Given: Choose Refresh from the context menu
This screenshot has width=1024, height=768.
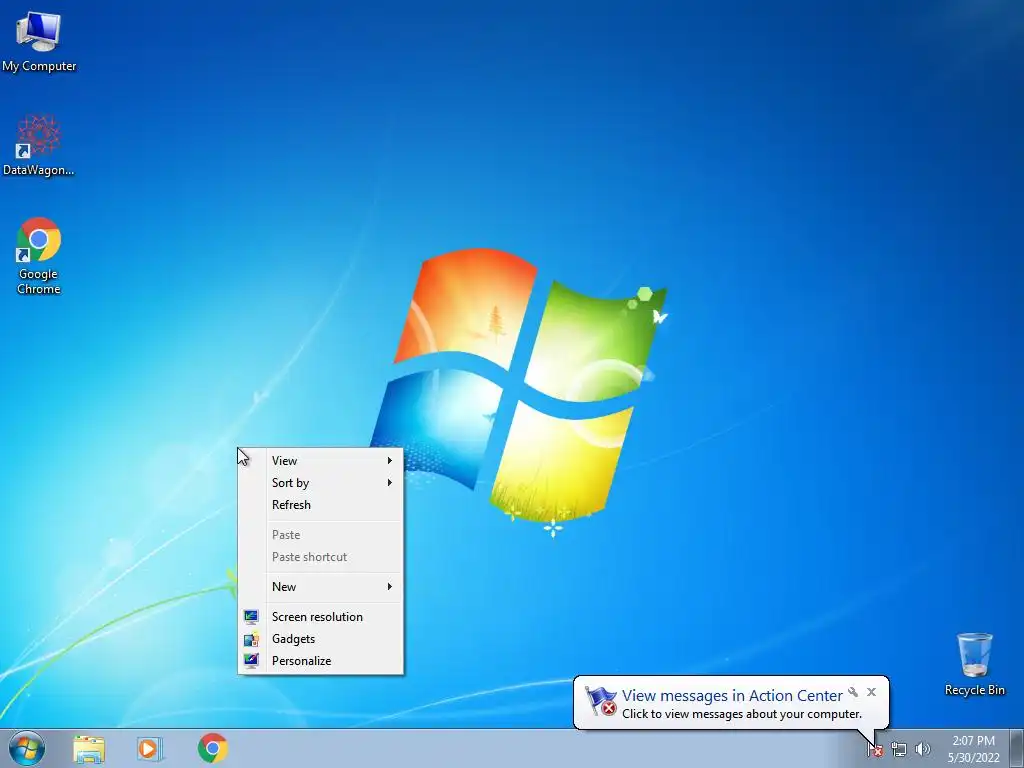Looking at the screenshot, I should point(321,505).
